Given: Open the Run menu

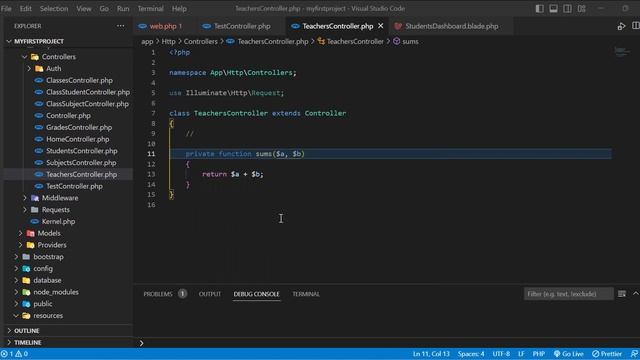Looking at the screenshot, I should 123,9.
